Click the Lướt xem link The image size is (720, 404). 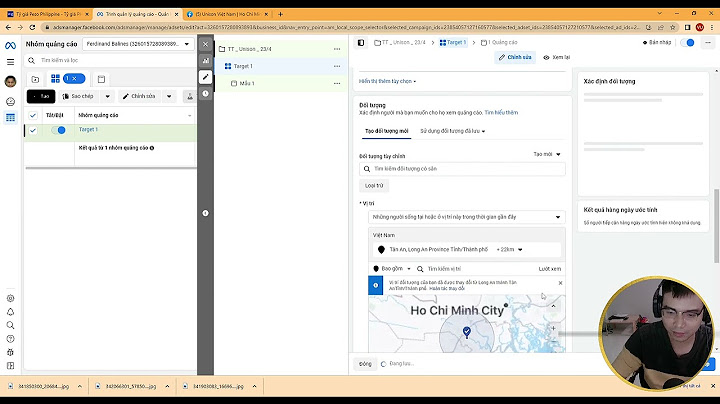550,269
